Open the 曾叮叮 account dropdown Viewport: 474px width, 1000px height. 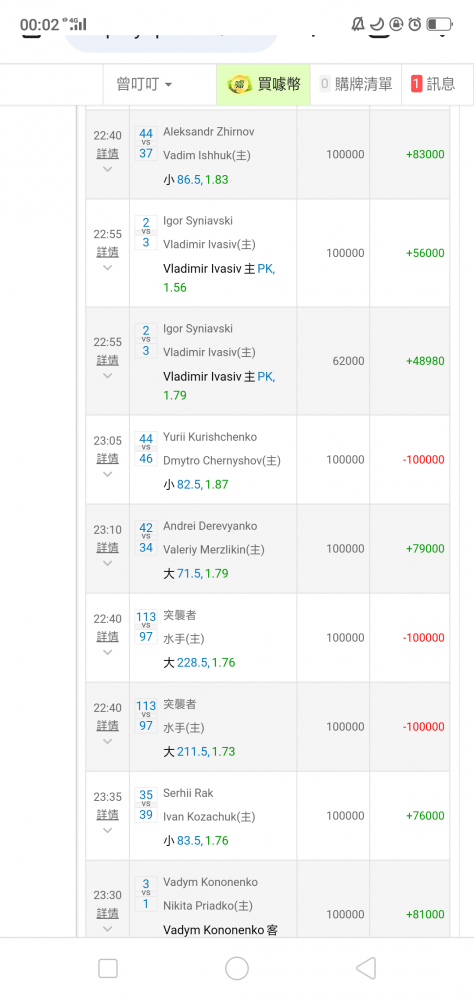[144, 84]
